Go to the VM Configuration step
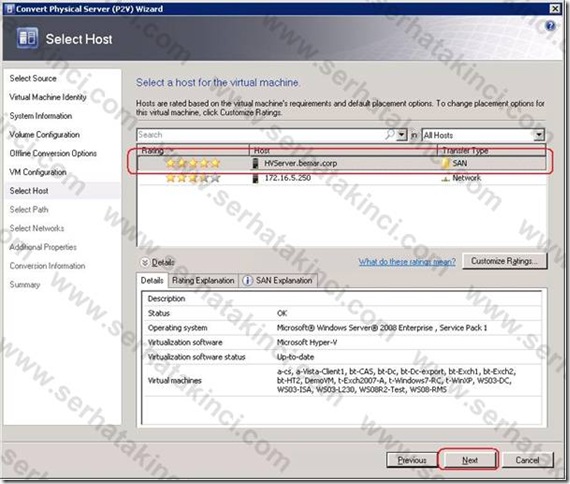The height and width of the screenshot is (484, 570). [x=38, y=172]
